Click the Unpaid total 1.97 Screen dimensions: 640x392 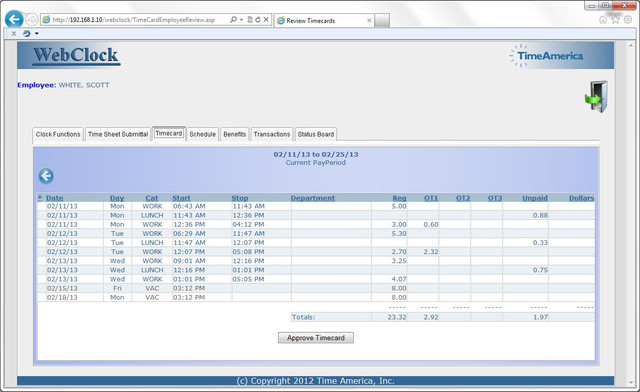pos(540,317)
